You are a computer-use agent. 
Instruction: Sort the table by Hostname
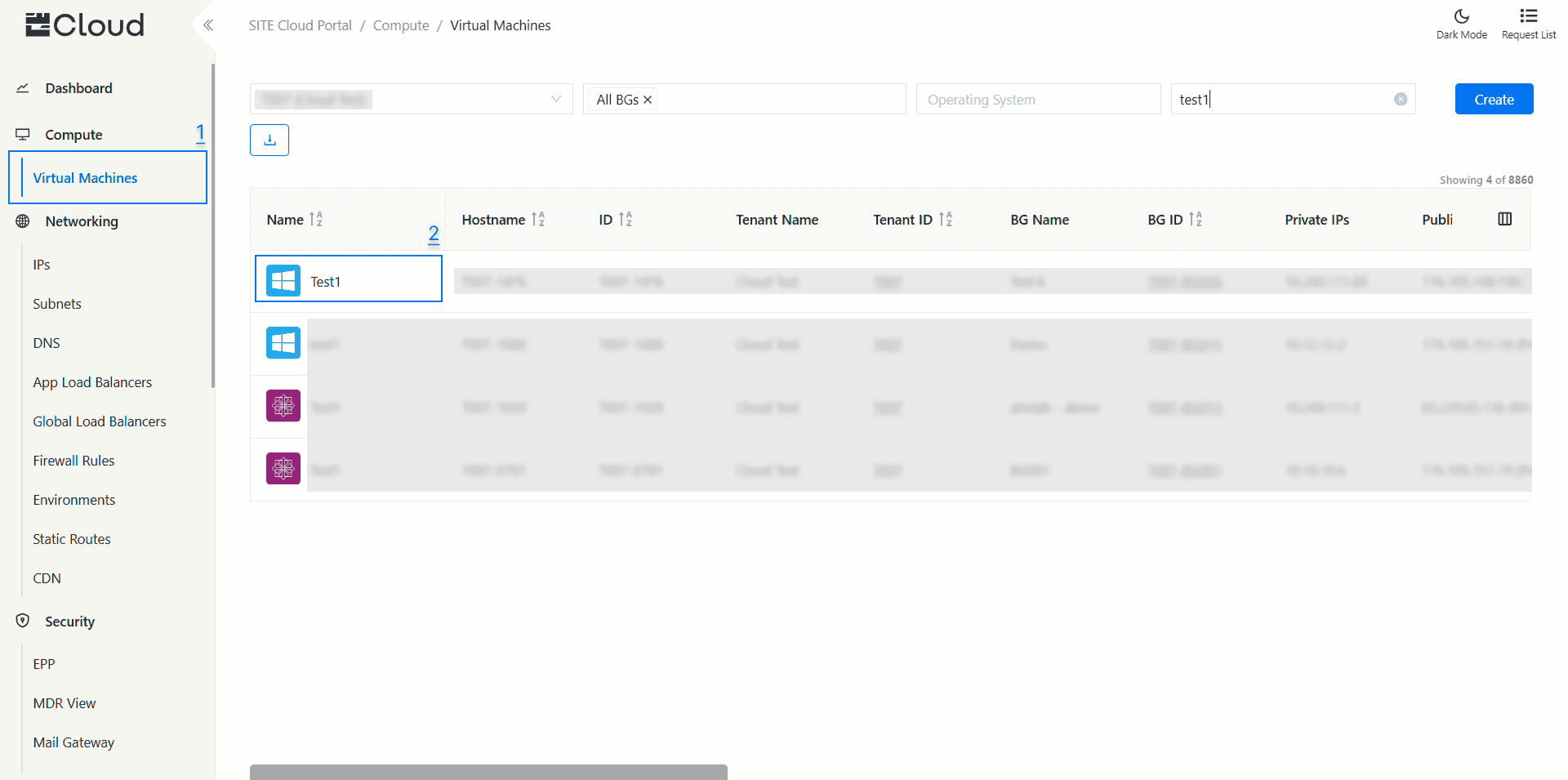538,220
